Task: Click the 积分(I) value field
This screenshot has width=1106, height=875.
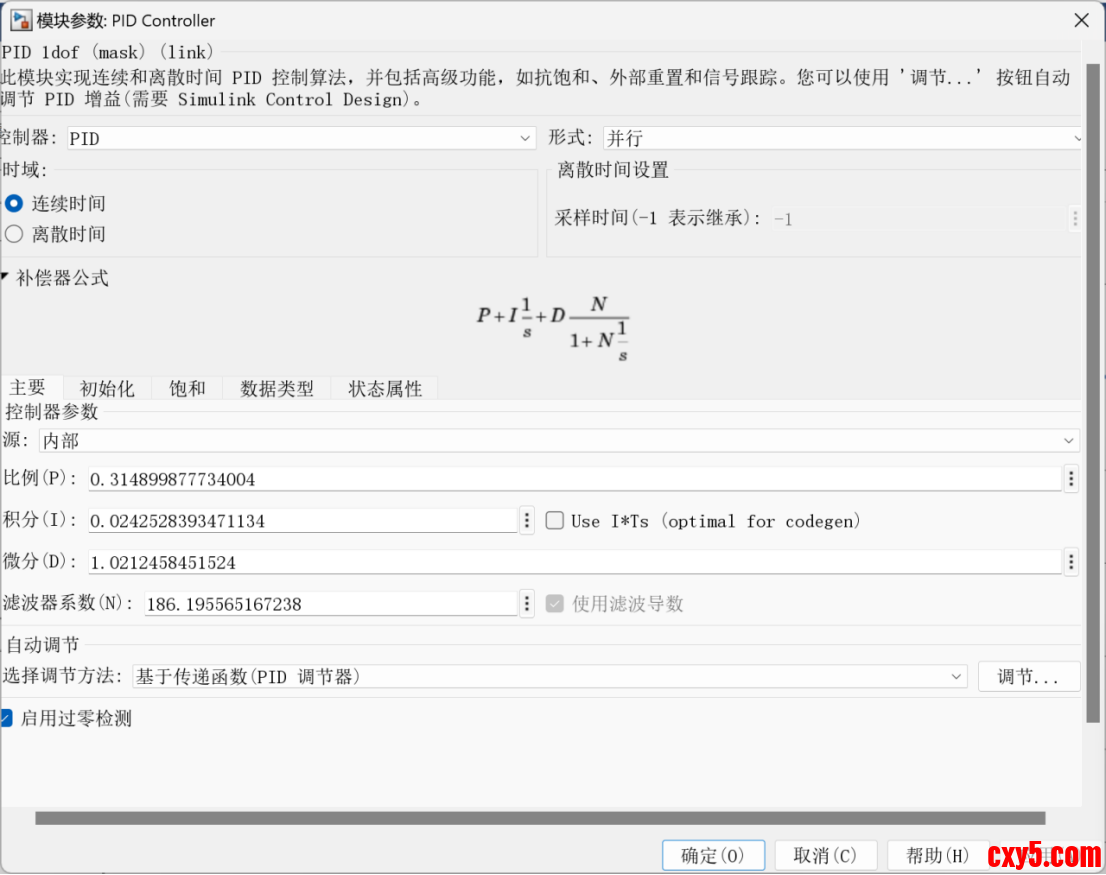Action: (303, 521)
